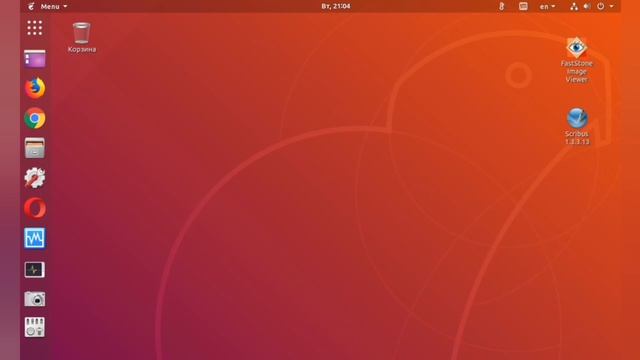The height and width of the screenshot is (360, 640).
Task: Expand system menu arrow beside power icon
Action: (611, 7)
